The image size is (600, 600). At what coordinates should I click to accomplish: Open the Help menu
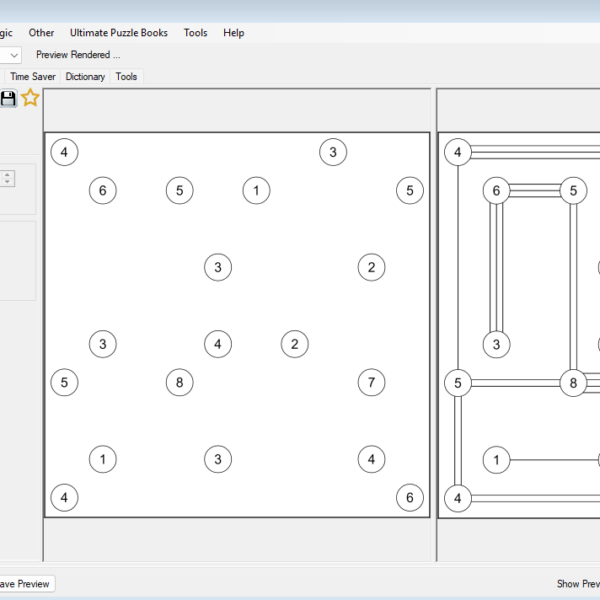click(x=234, y=33)
